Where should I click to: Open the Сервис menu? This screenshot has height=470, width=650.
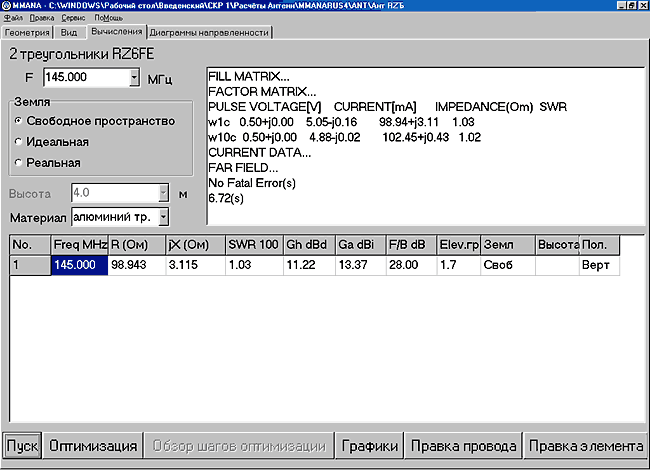74,19
